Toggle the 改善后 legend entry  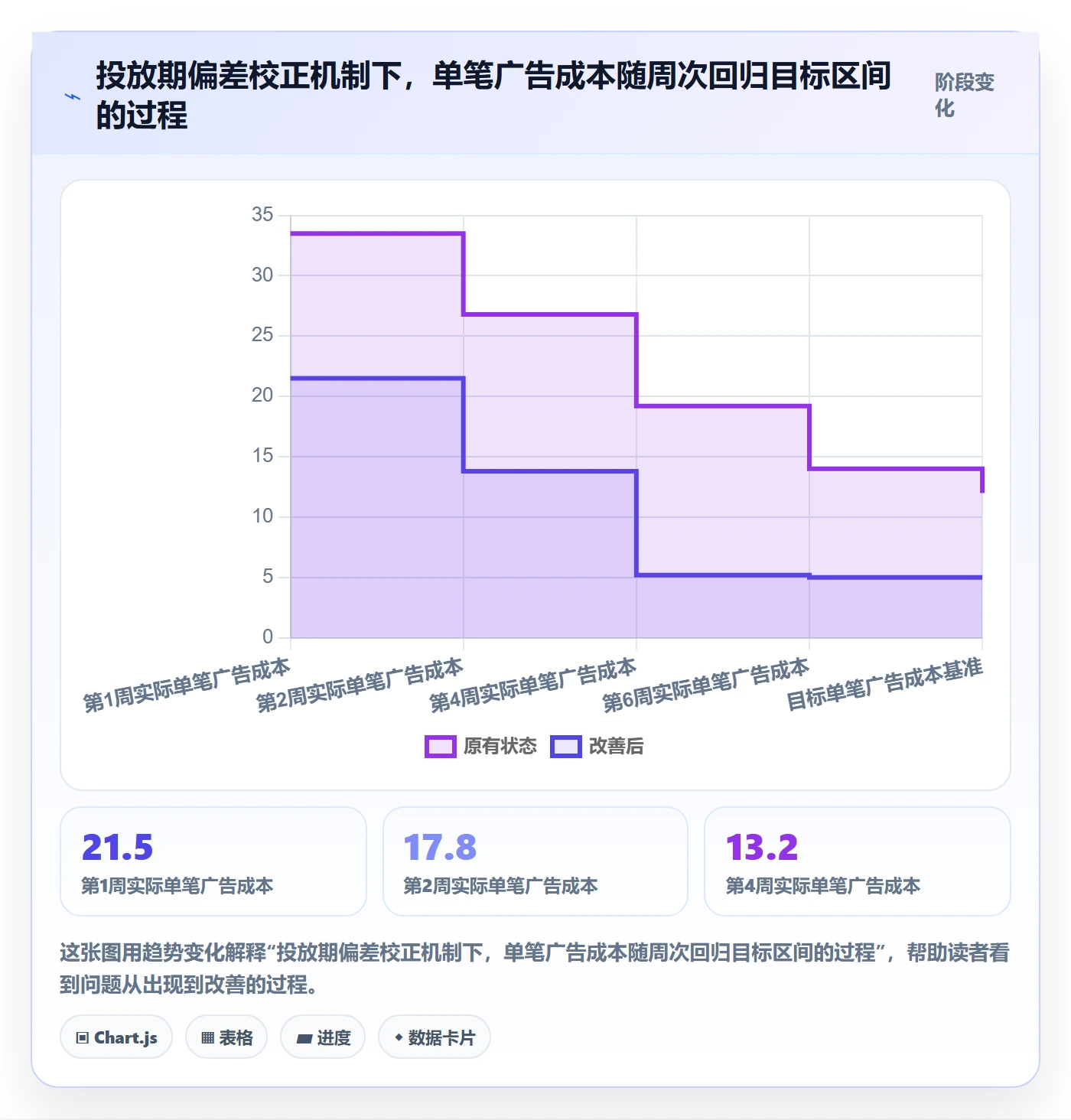[597, 746]
